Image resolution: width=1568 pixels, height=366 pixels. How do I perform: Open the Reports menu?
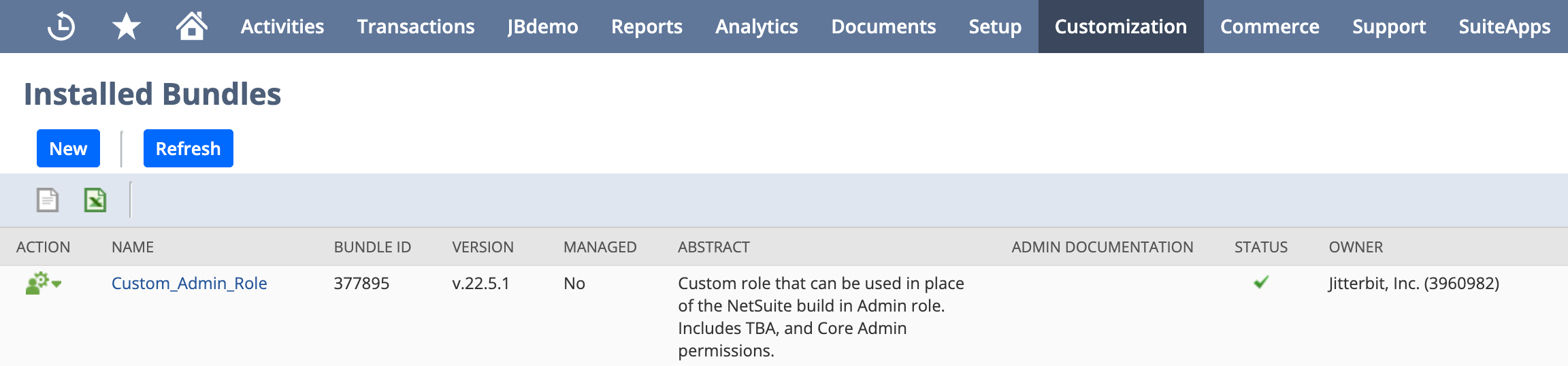tap(647, 27)
